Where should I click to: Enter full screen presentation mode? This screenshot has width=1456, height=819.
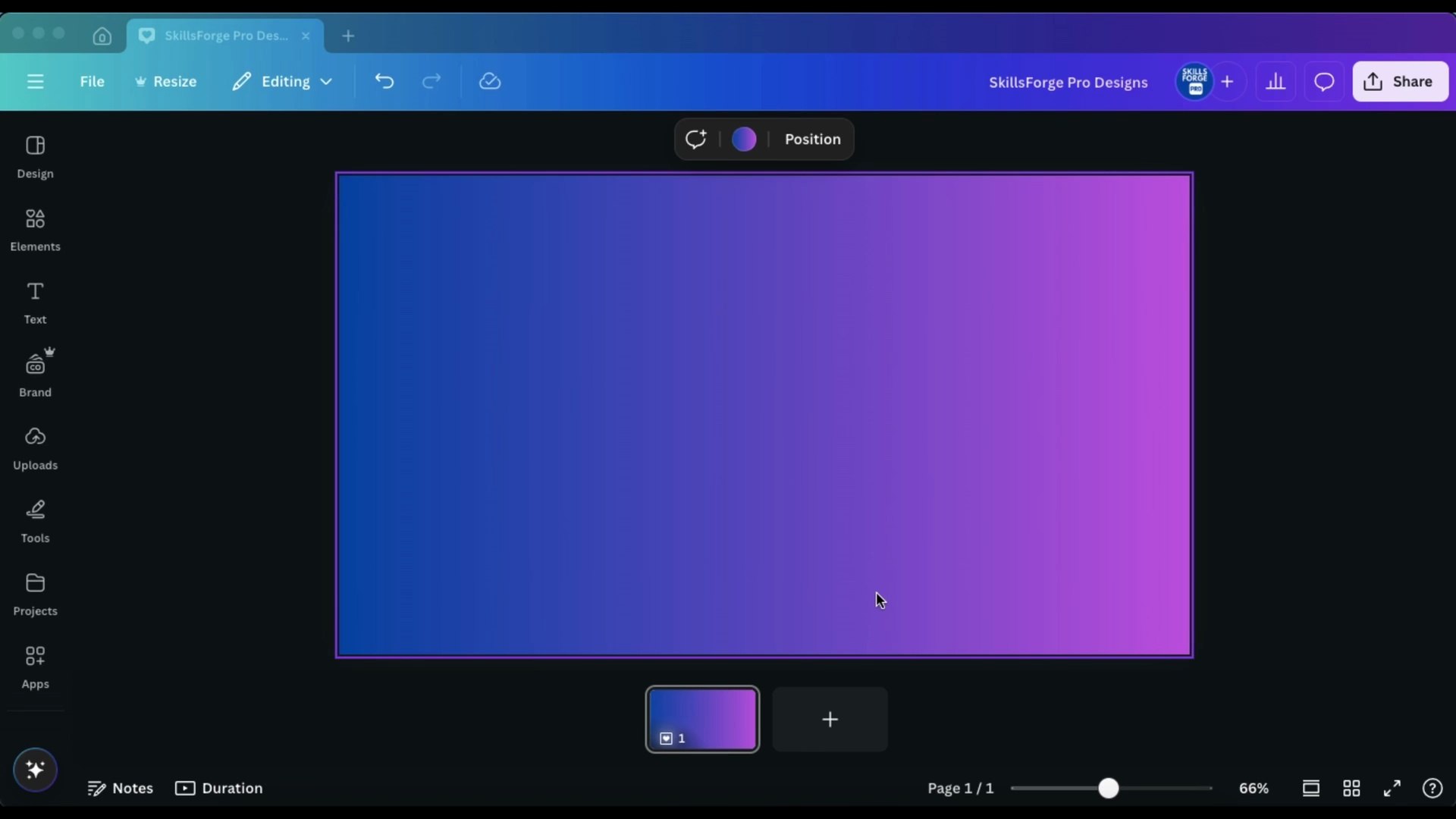pos(1392,788)
